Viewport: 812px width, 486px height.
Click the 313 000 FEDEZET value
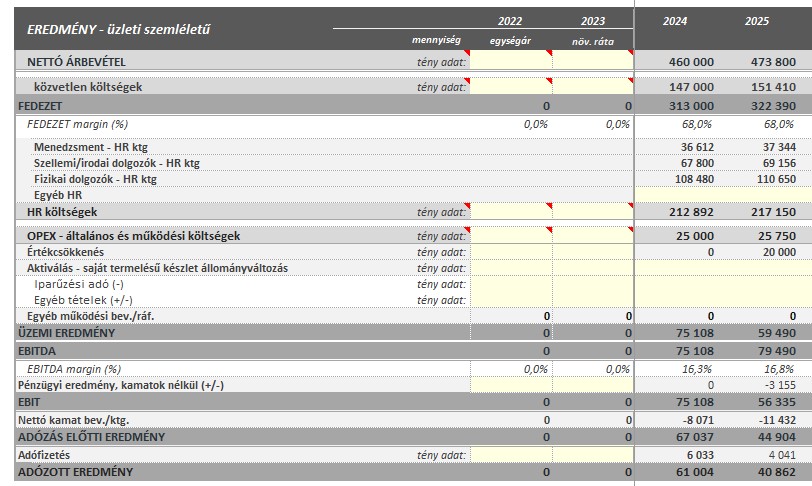691,106
